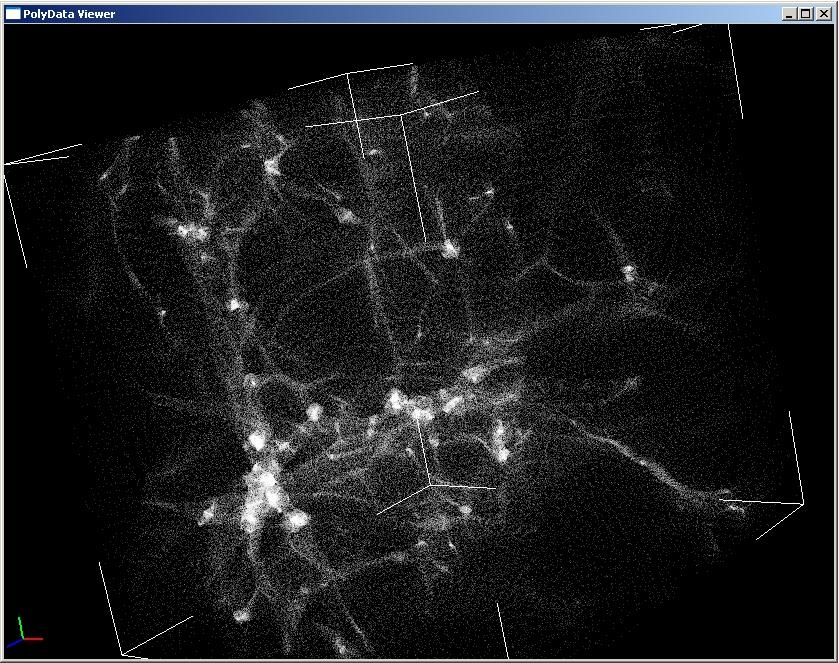Click the bright blob below the top box edge

click(449, 248)
